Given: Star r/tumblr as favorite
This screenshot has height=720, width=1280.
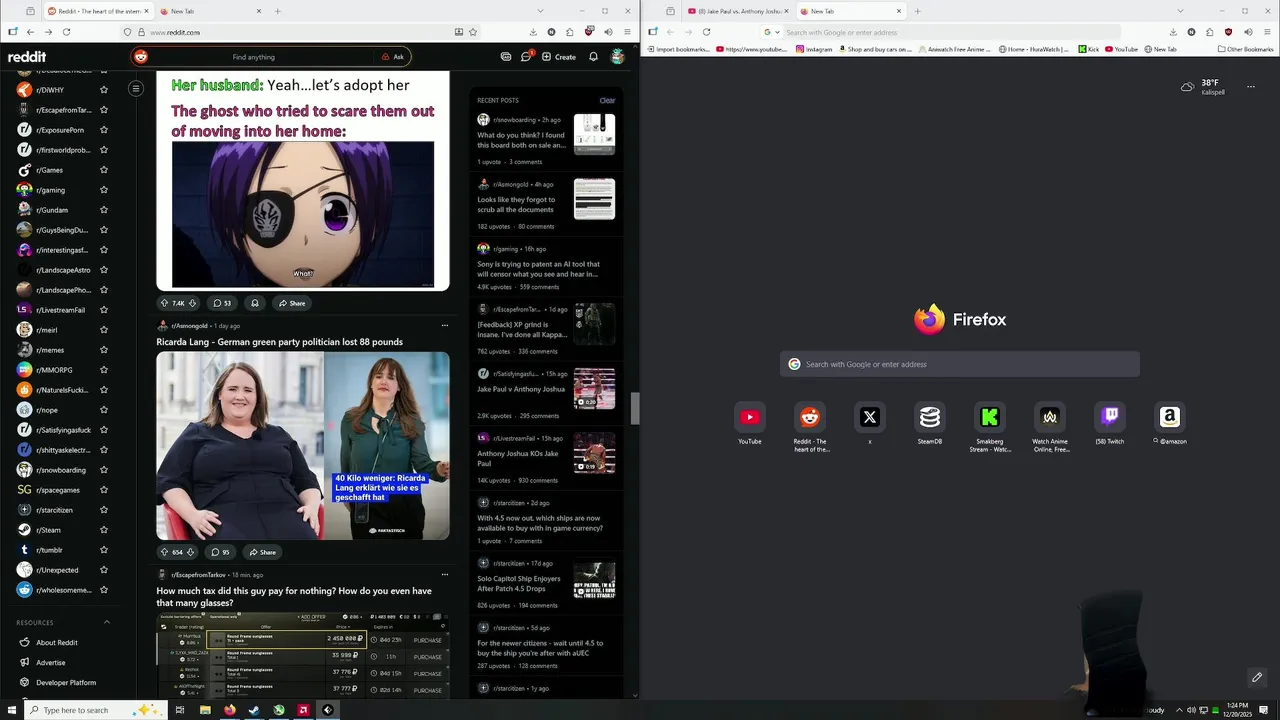Looking at the screenshot, I should [104, 550].
